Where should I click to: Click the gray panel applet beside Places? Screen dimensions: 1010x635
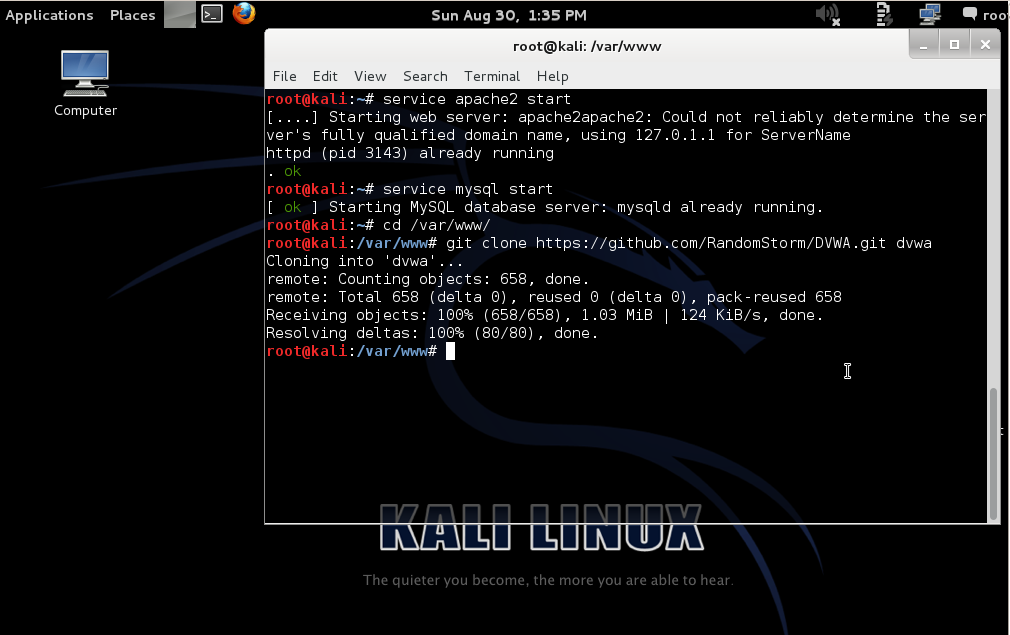click(x=179, y=14)
